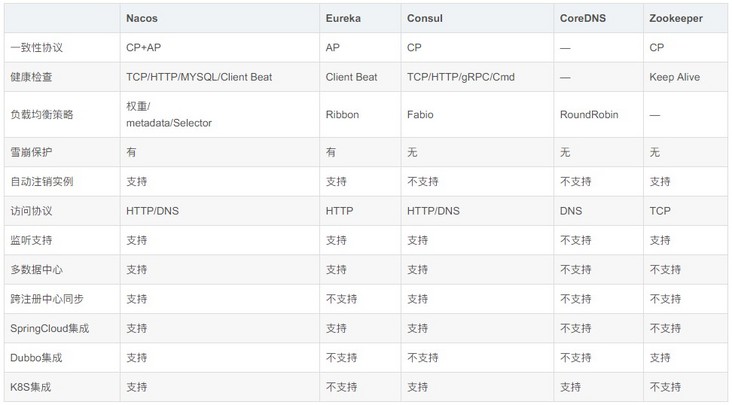This screenshot has height=405, width=732.
Task: Click the Keep Alive cell under Zookeeper
Action: (674, 77)
